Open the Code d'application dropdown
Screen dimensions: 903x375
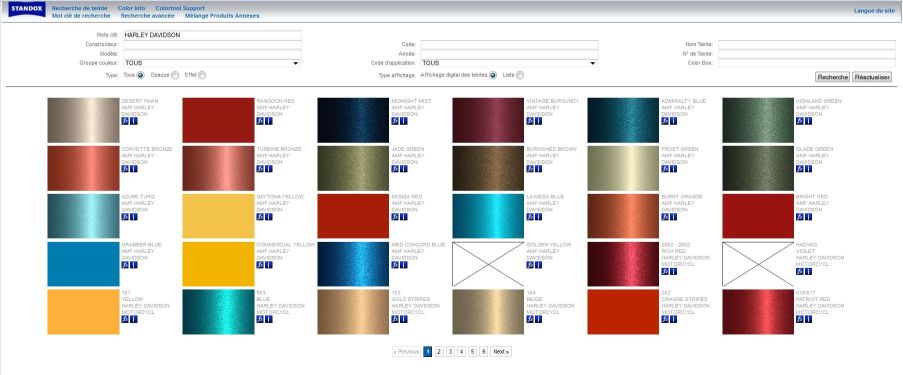coord(509,63)
